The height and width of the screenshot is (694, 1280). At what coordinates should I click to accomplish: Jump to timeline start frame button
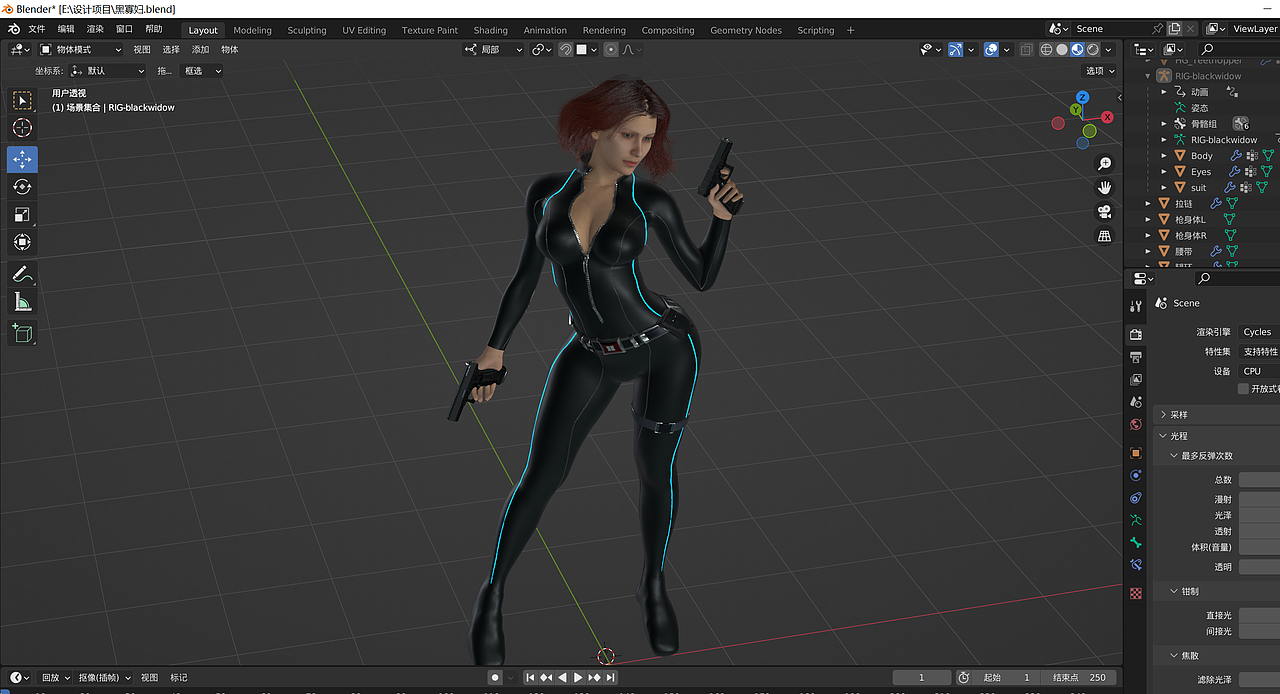click(x=531, y=678)
